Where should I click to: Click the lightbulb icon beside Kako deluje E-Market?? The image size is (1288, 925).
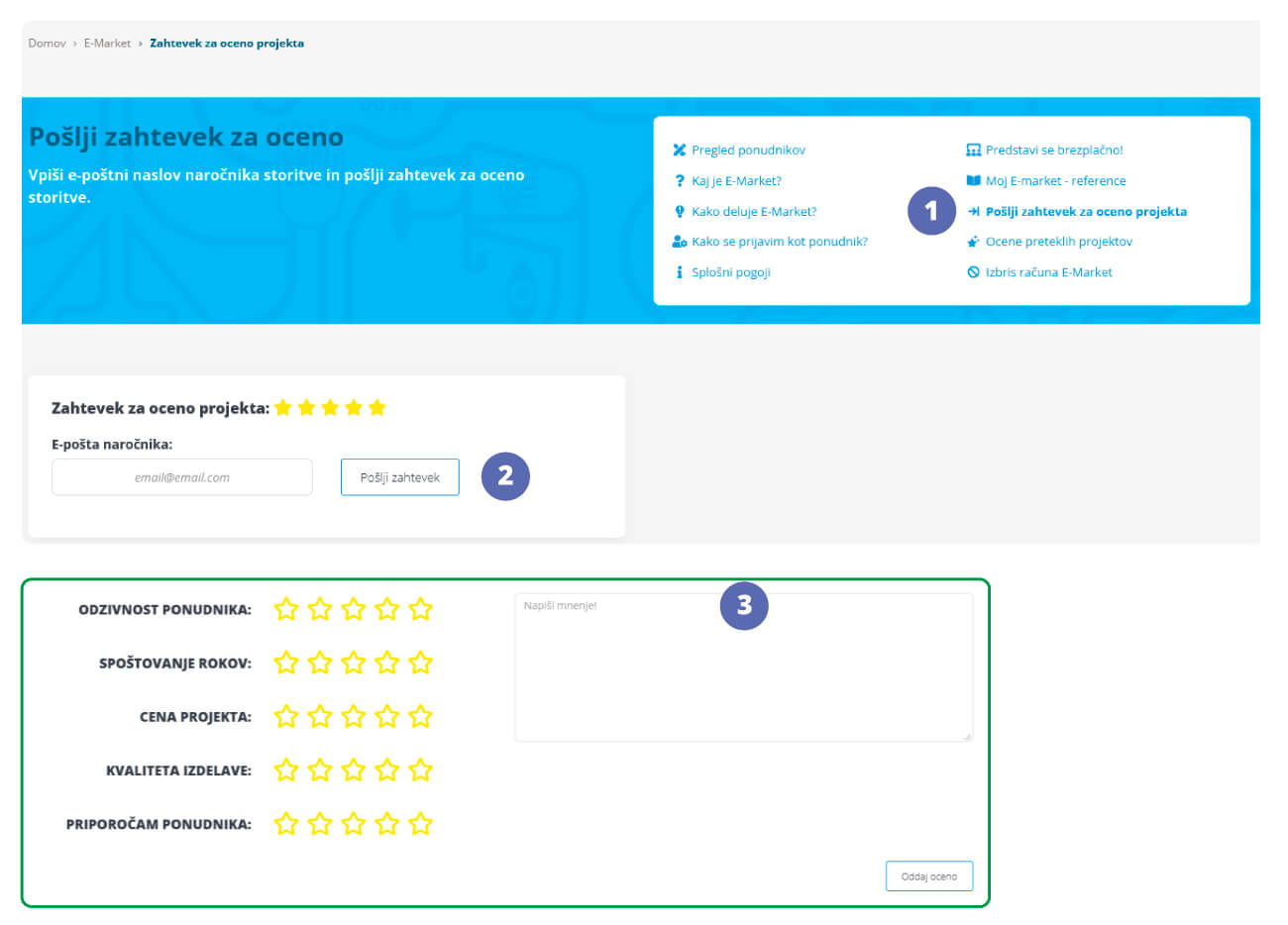[679, 212]
